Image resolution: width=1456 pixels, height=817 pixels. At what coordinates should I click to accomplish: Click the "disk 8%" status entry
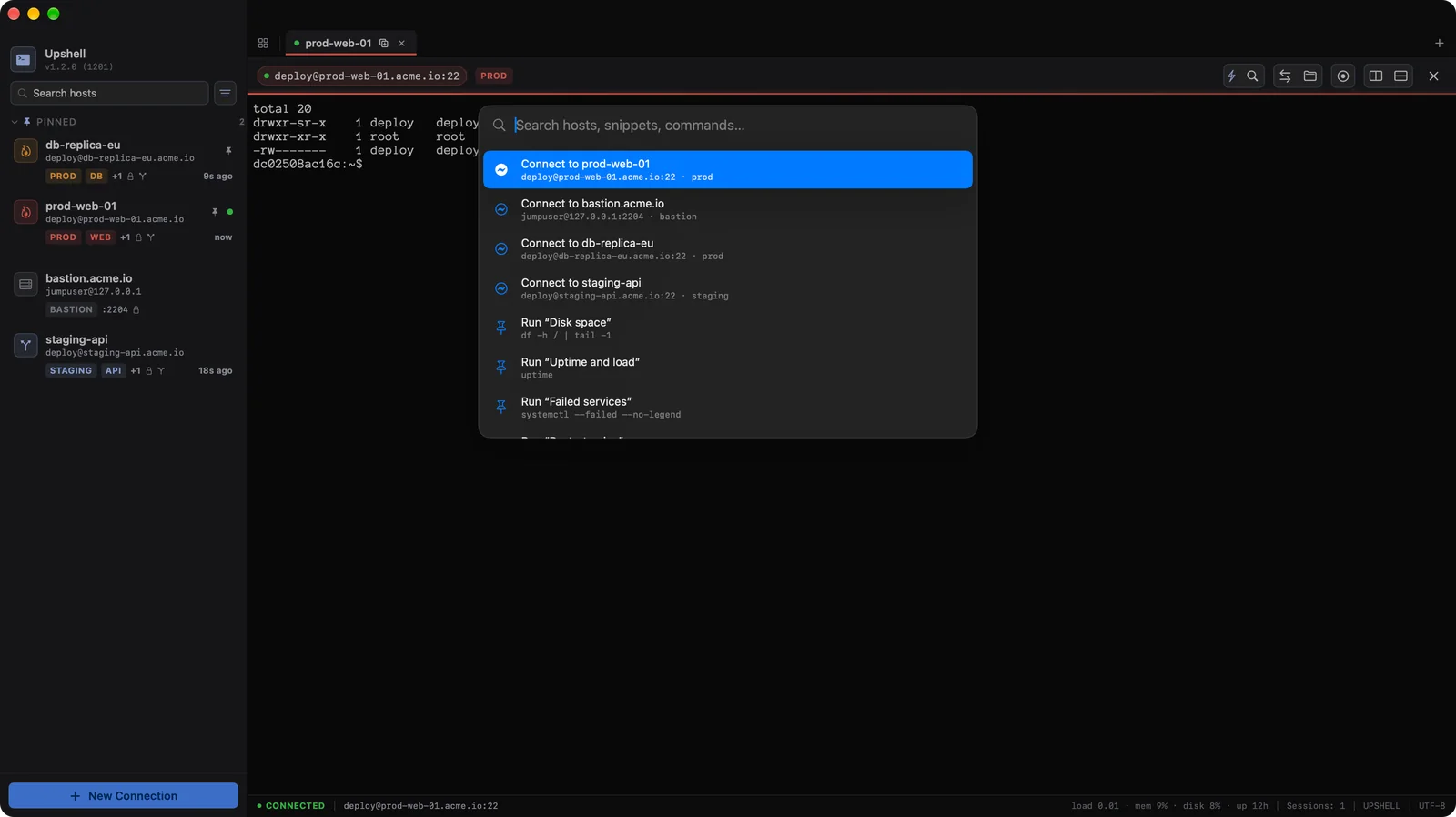tap(1201, 806)
